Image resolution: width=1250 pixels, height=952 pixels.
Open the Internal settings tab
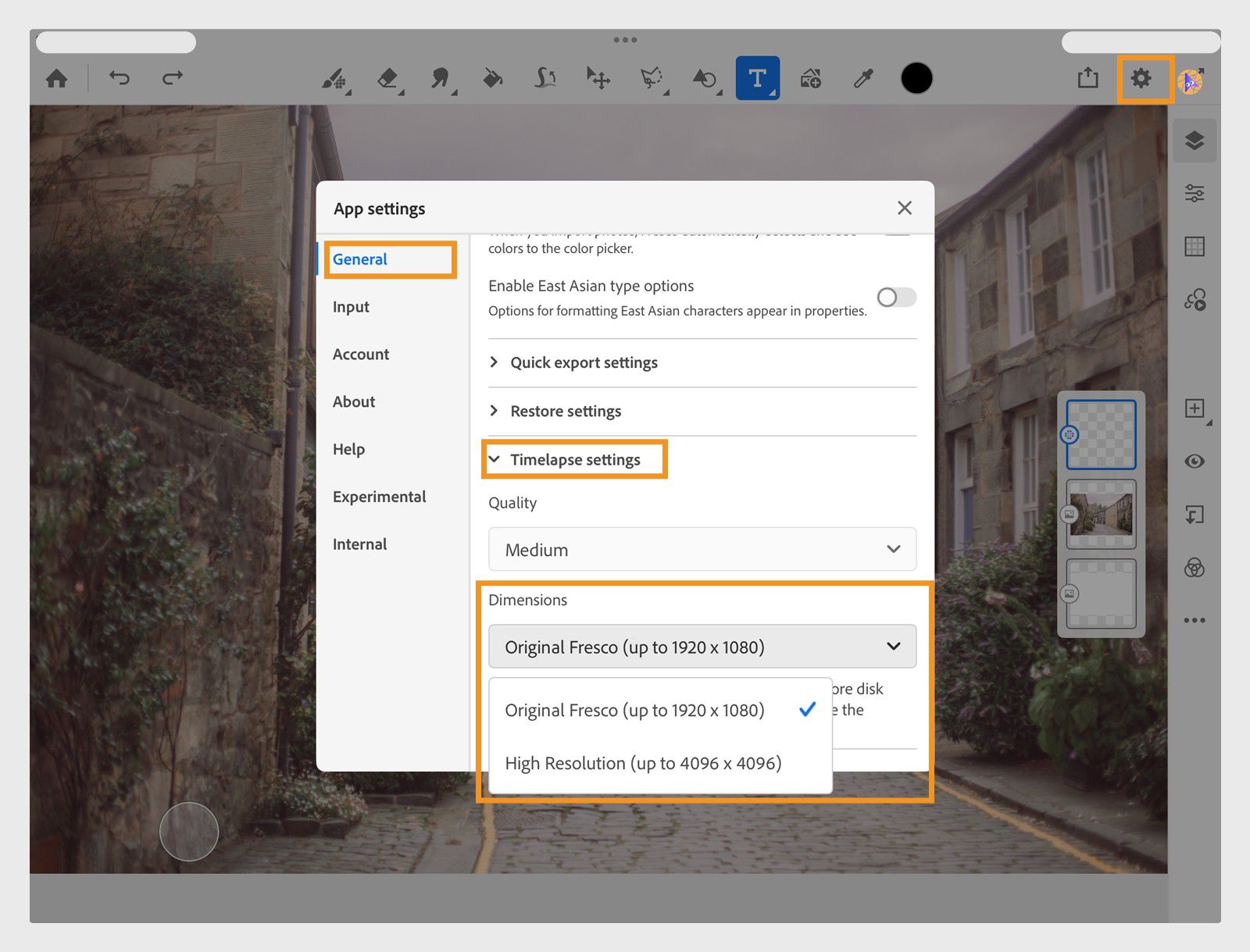(359, 544)
